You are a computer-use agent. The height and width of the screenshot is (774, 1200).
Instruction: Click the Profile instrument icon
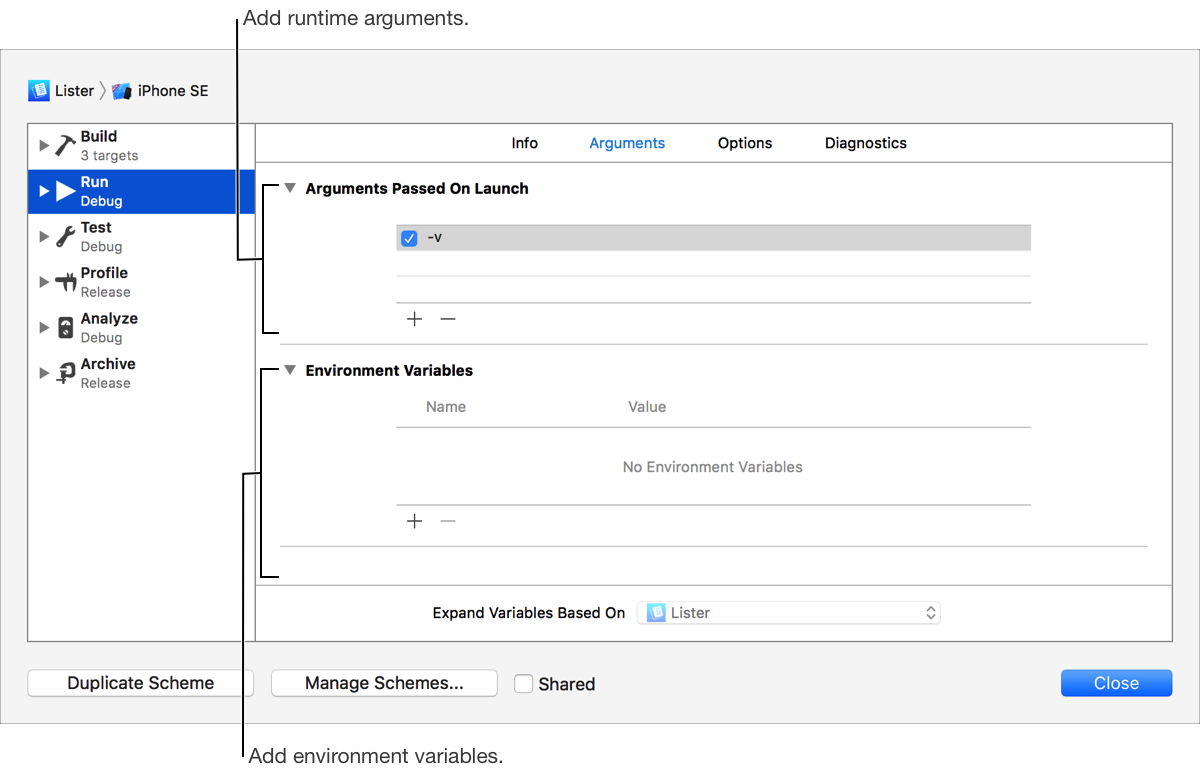[x=66, y=282]
